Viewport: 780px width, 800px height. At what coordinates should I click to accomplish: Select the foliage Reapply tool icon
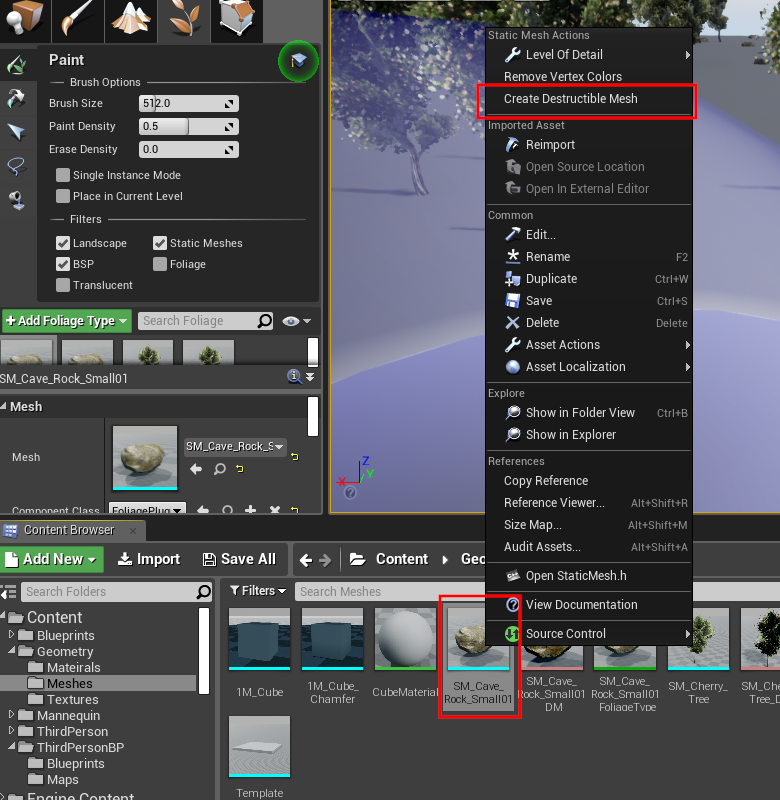16,98
